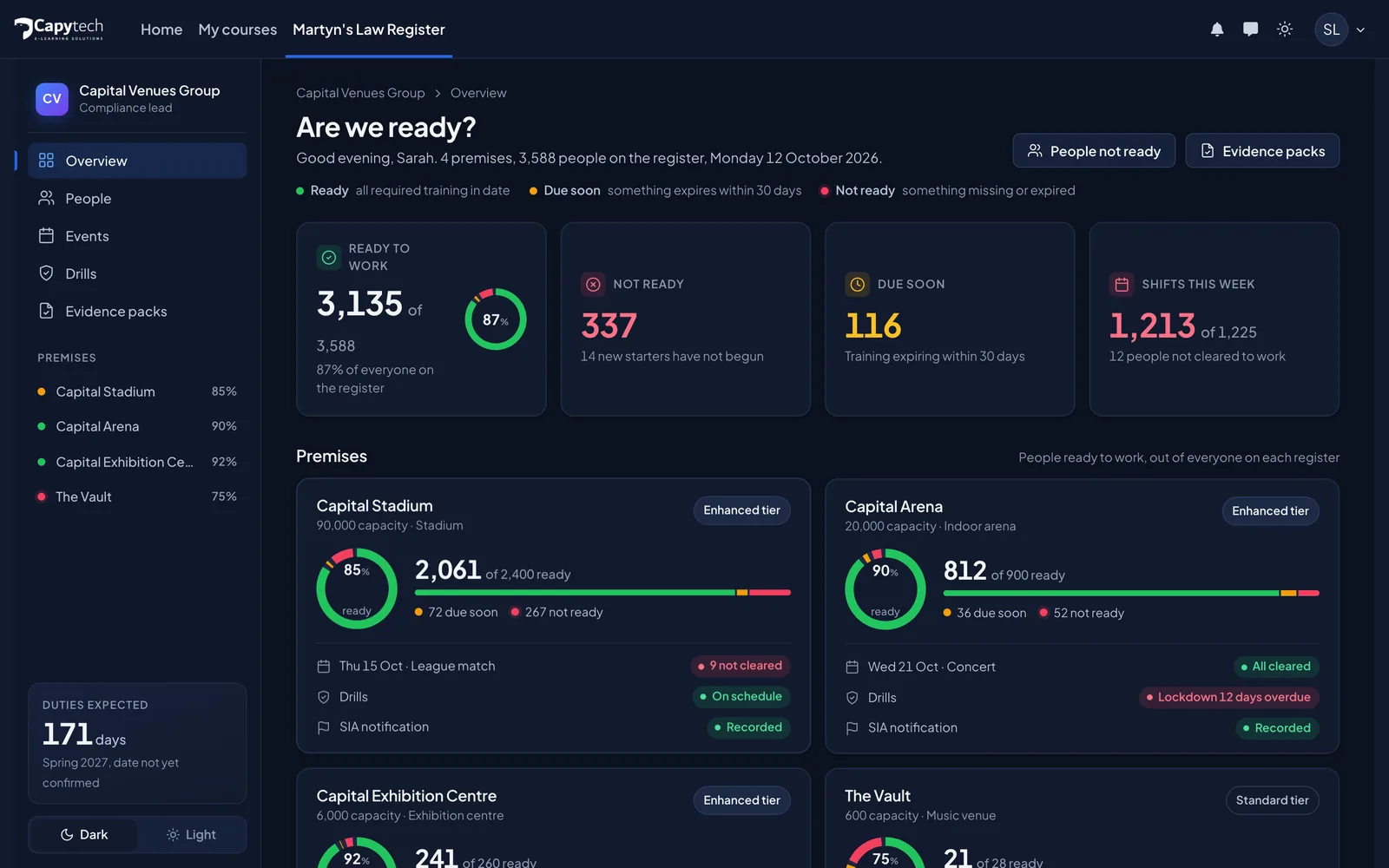Click the SL user avatar
The image size is (1389, 868).
[1332, 30]
